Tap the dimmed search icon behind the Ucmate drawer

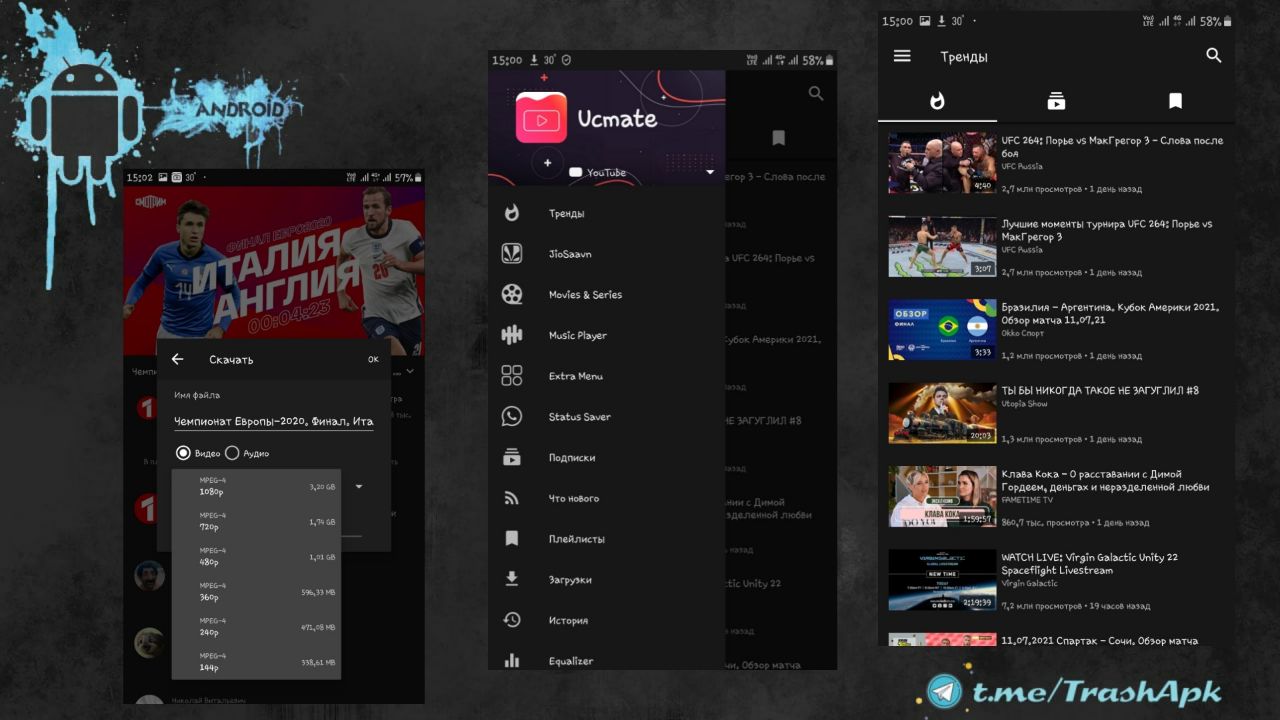pos(816,93)
